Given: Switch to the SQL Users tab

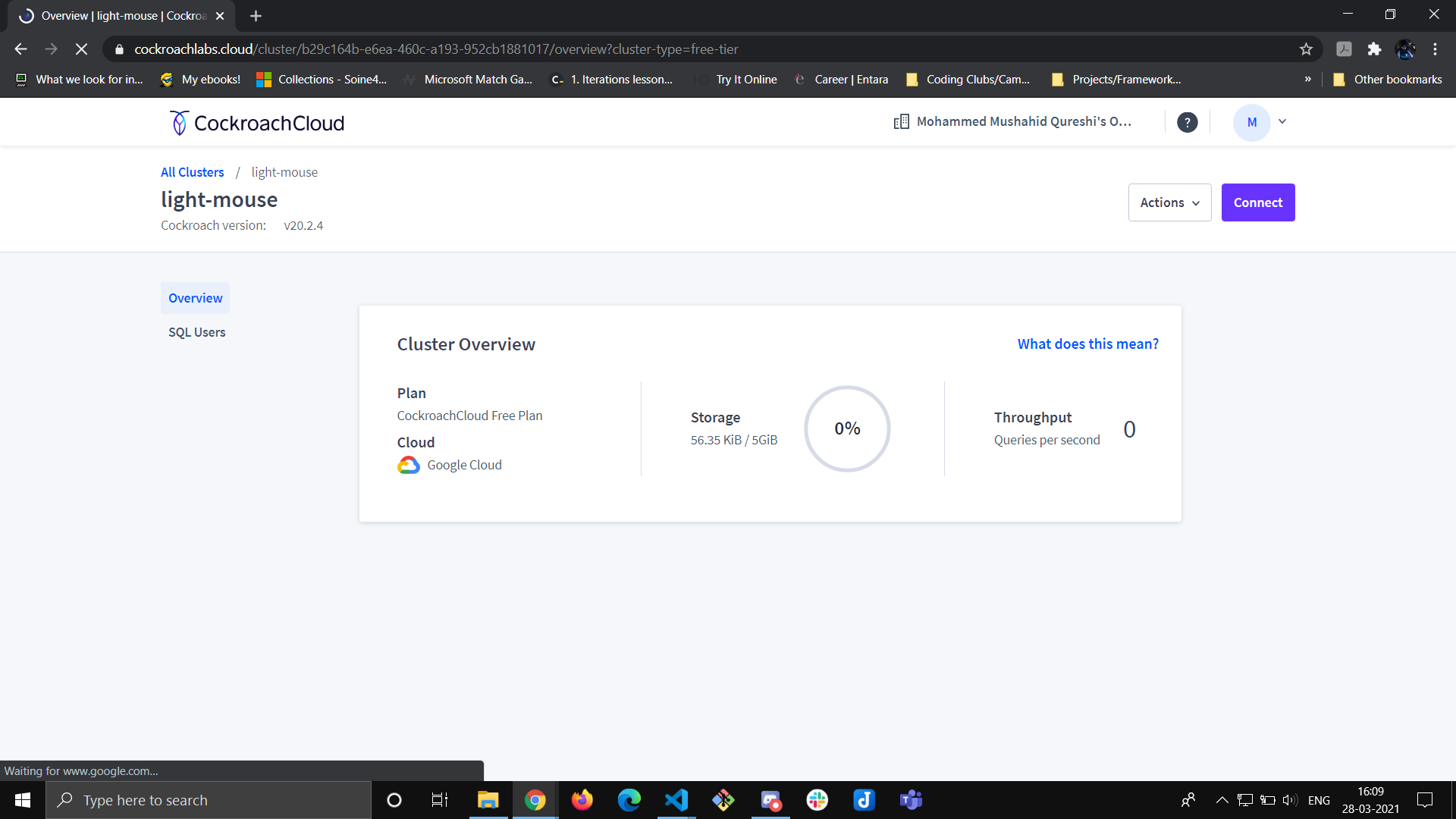Looking at the screenshot, I should pos(196,332).
